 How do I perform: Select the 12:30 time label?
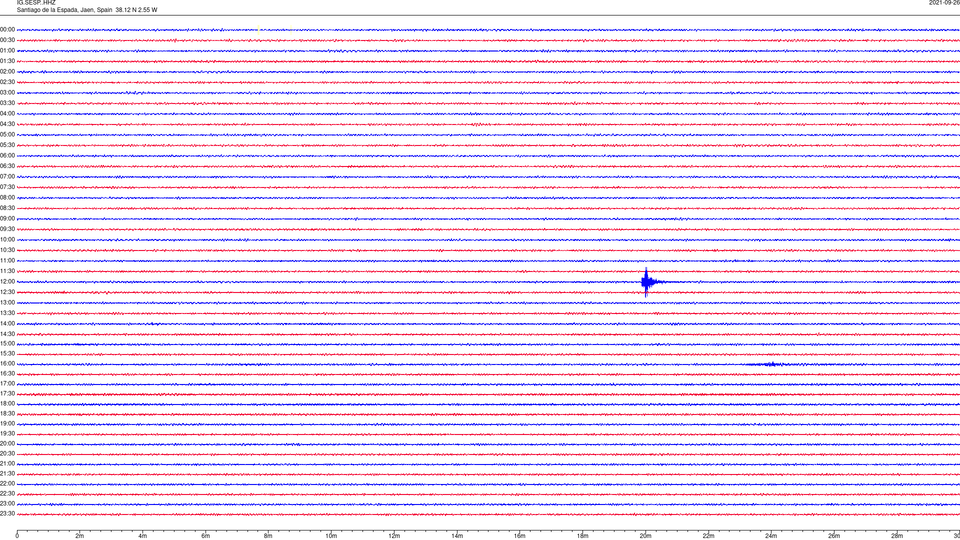[7, 292]
